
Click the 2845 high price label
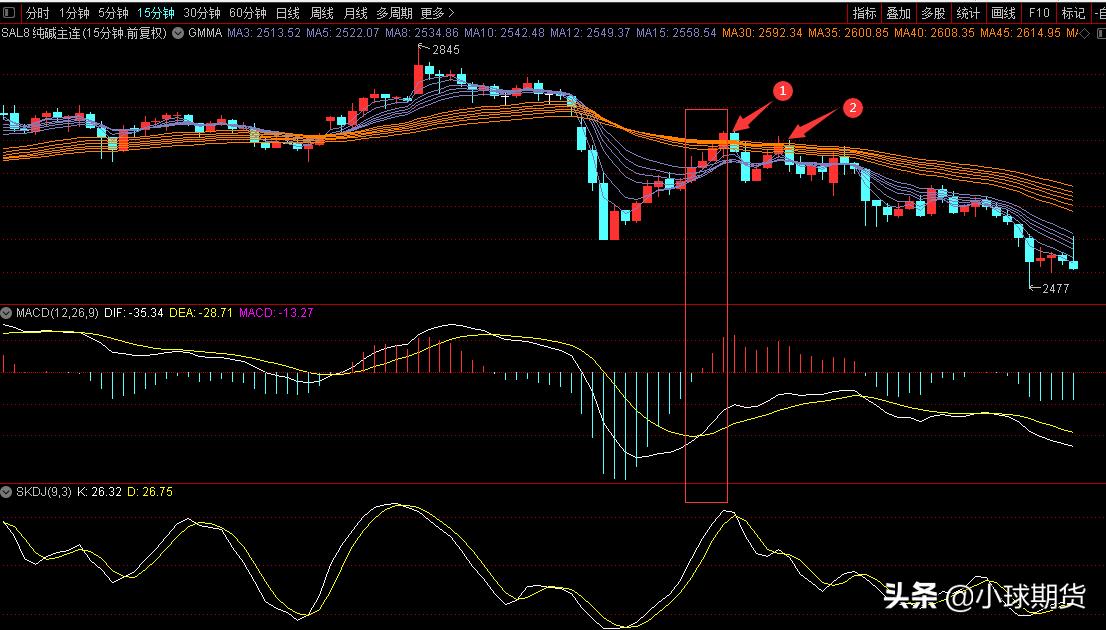coord(445,49)
